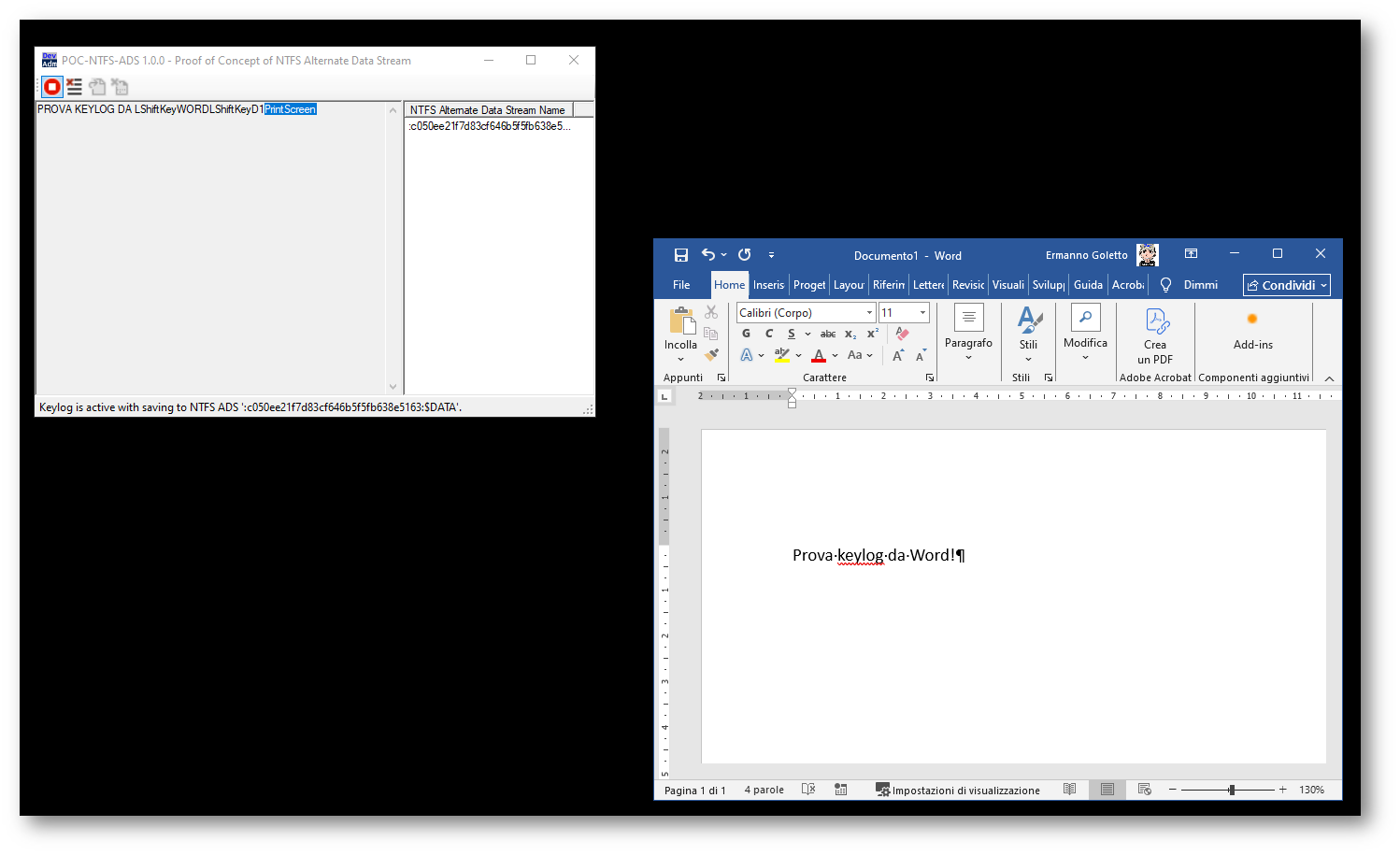The width and height of the screenshot is (1400, 855).
Task: Select the Format Painter brush icon
Action: (x=711, y=355)
